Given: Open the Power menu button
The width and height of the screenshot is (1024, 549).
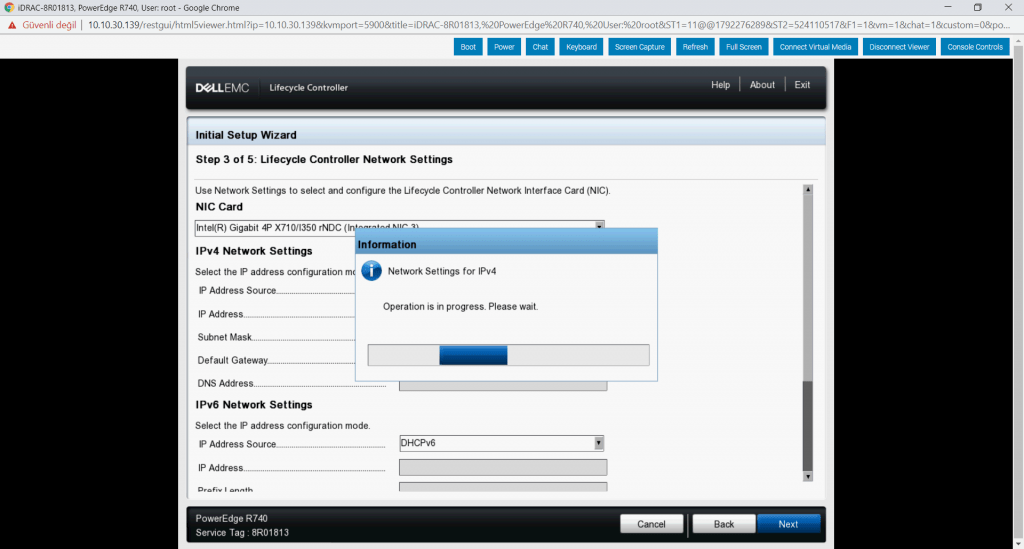Looking at the screenshot, I should (504, 47).
